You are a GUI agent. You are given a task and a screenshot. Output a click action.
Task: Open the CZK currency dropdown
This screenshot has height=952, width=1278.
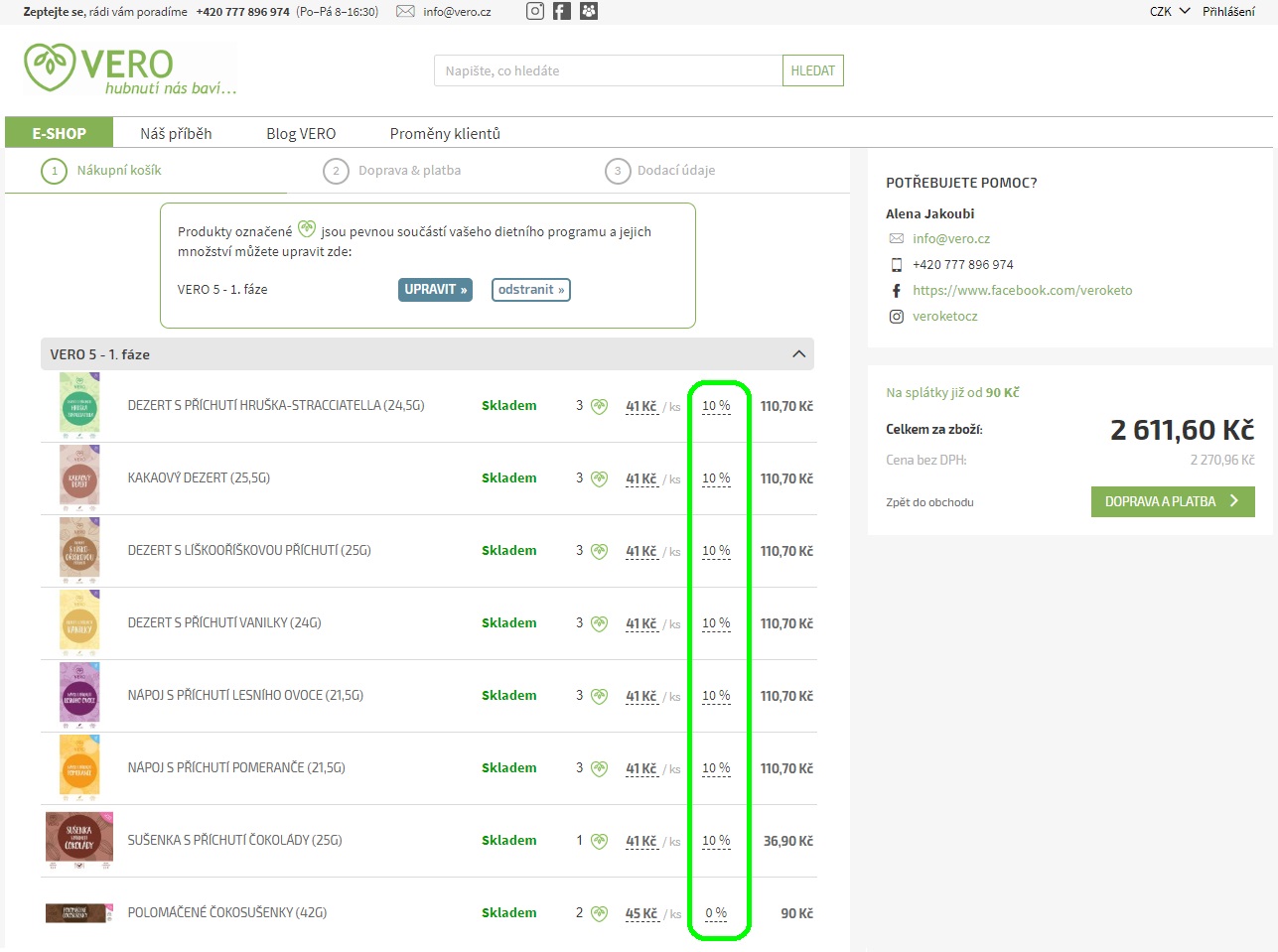(x=1170, y=12)
